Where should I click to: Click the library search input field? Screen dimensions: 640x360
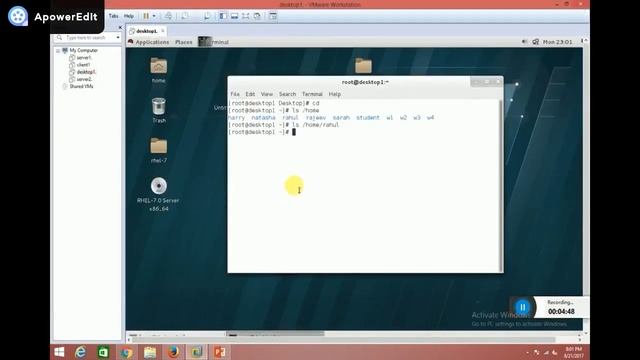click(89, 38)
